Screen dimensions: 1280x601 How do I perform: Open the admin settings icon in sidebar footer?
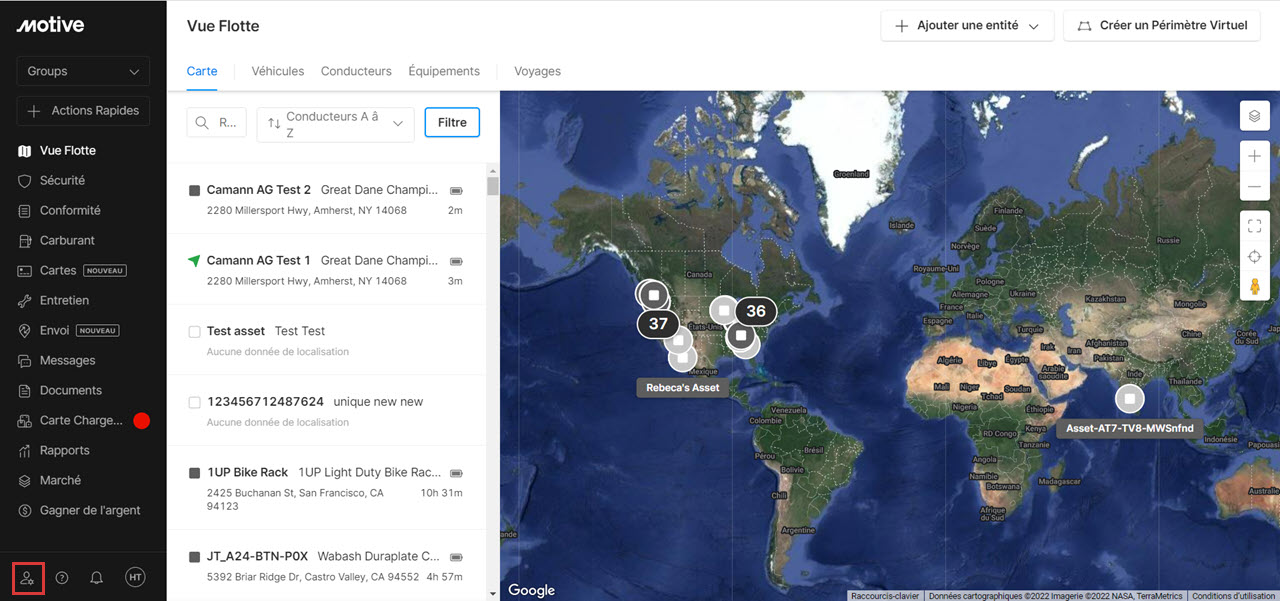point(28,578)
